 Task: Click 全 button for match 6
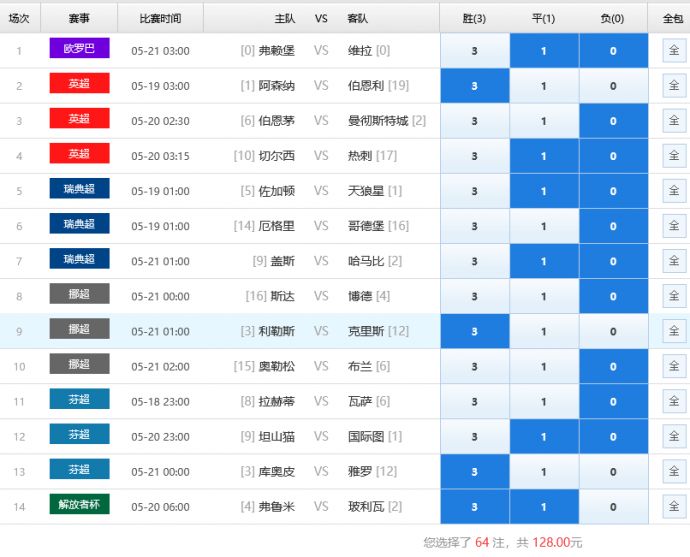pyautogui.click(x=674, y=226)
